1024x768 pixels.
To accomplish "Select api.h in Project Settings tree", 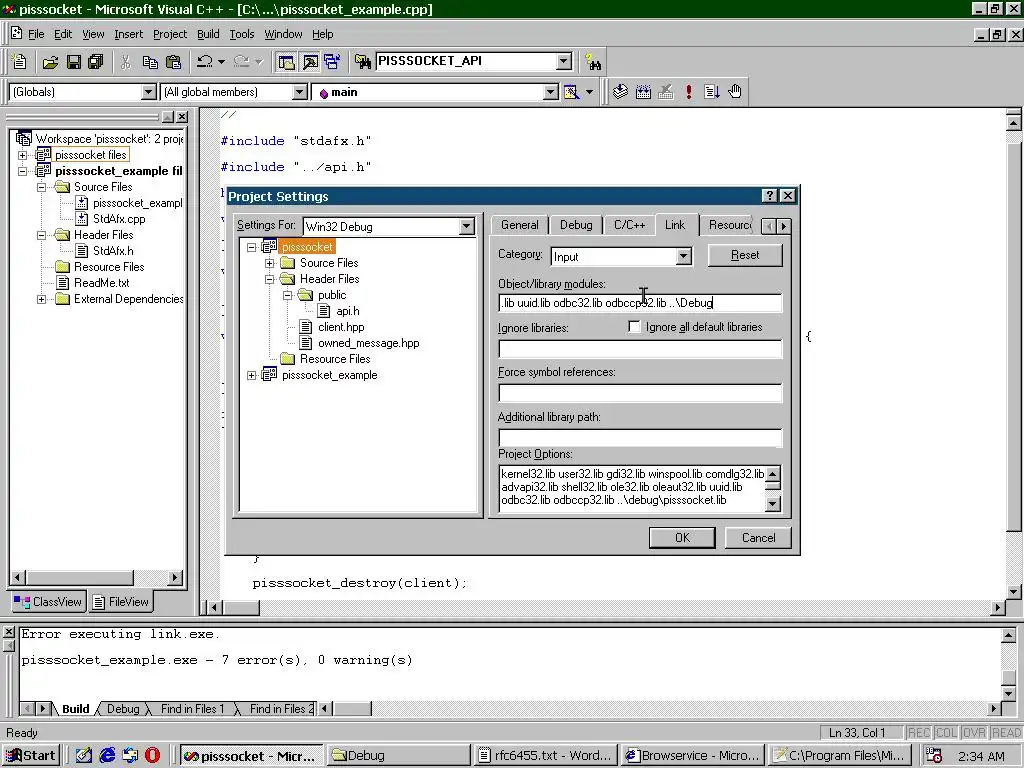I will (x=347, y=311).
